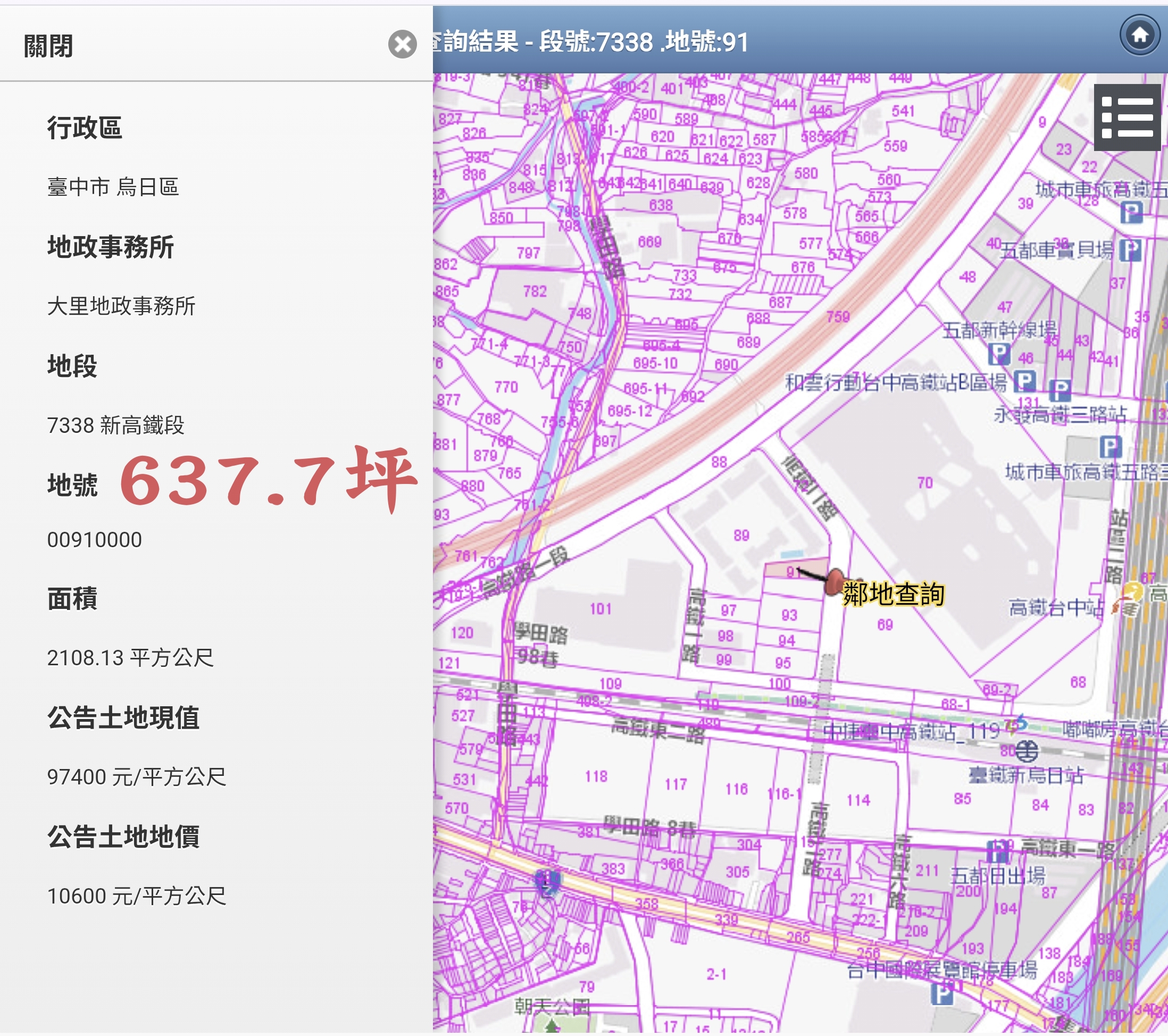Viewport: 1168px width, 1036px height.
Task: Open the list menu icon
Action: coord(1127,117)
